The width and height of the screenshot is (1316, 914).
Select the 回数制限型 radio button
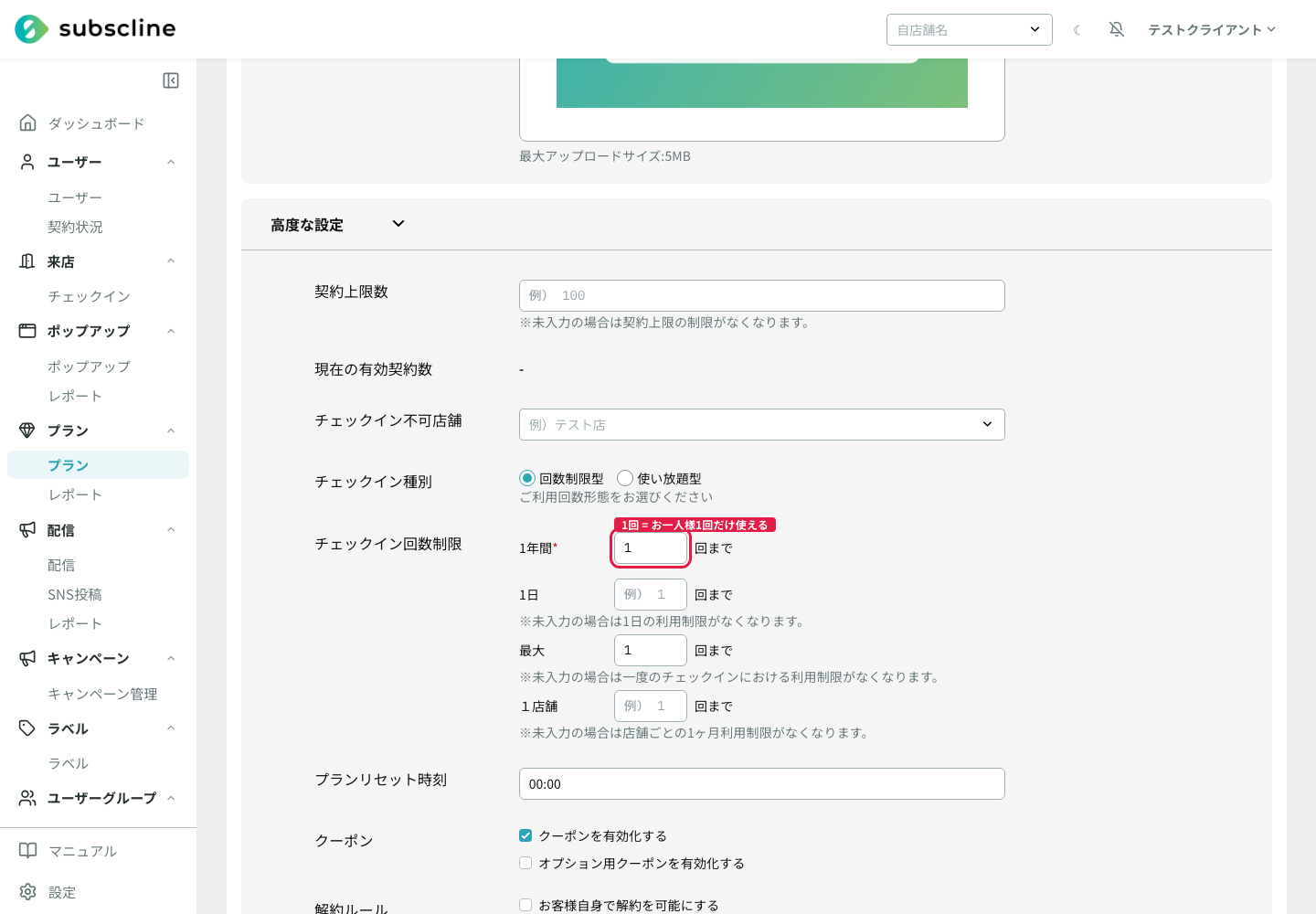pyautogui.click(x=527, y=478)
